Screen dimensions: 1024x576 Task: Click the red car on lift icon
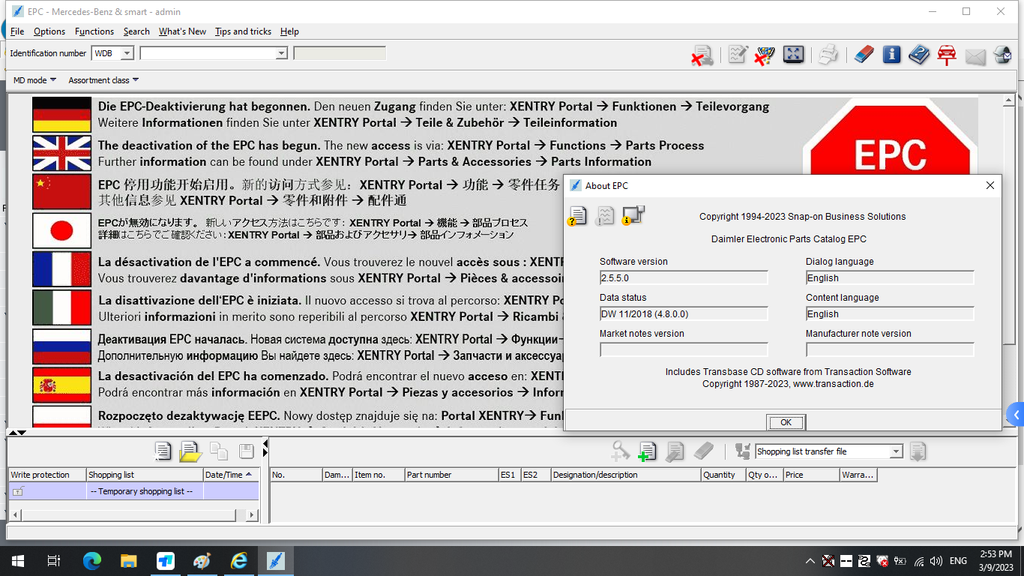[x=946, y=55]
